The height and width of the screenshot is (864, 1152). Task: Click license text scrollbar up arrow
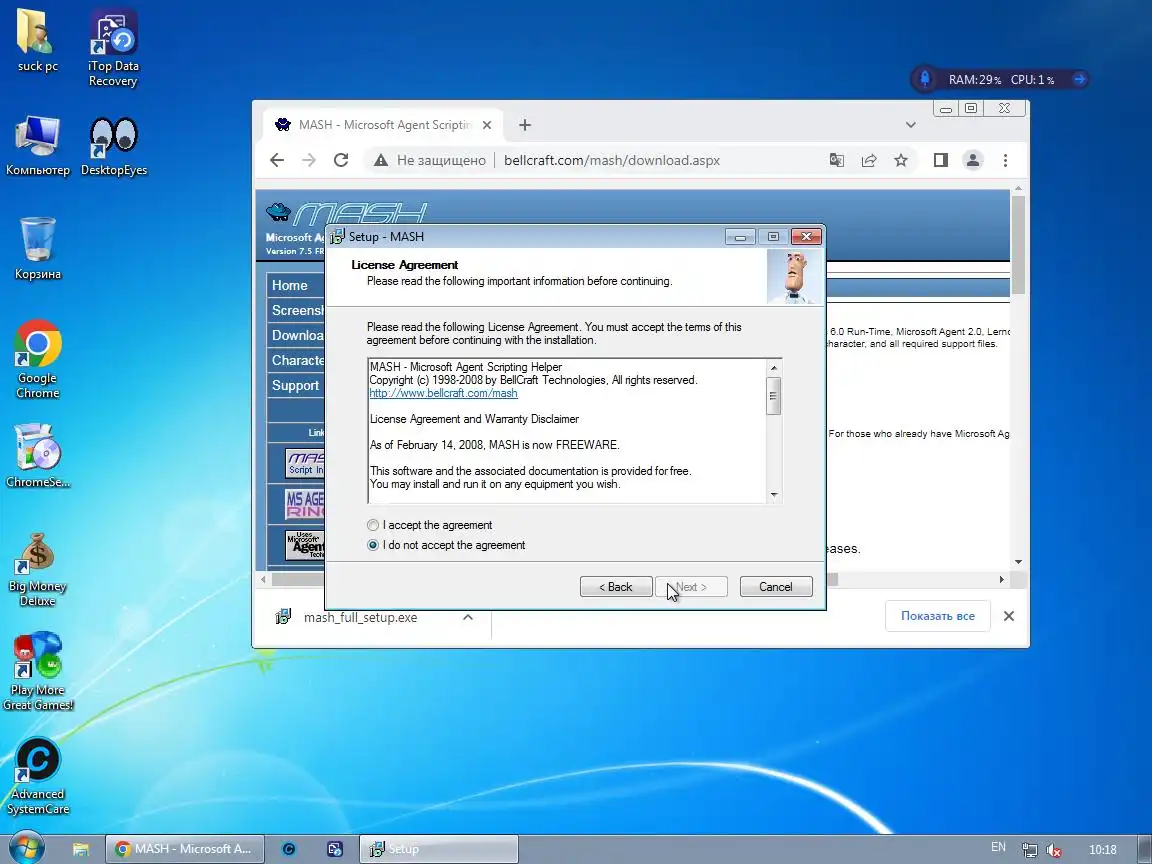pyautogui.click(x=773, y=367)
